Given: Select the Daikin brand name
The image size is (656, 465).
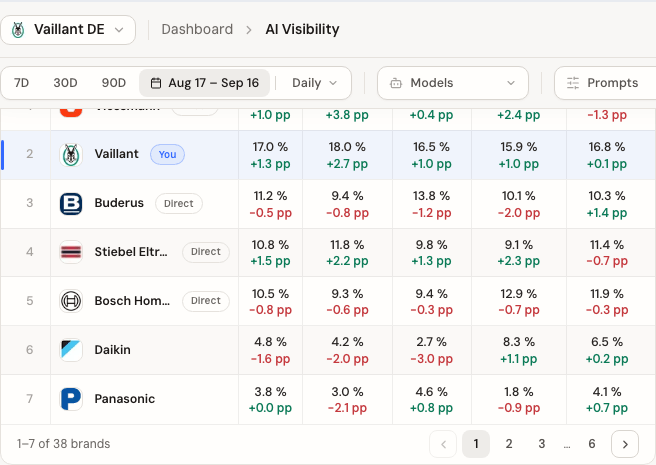Looking at the screenshot, I should click(x=113, y=350).
